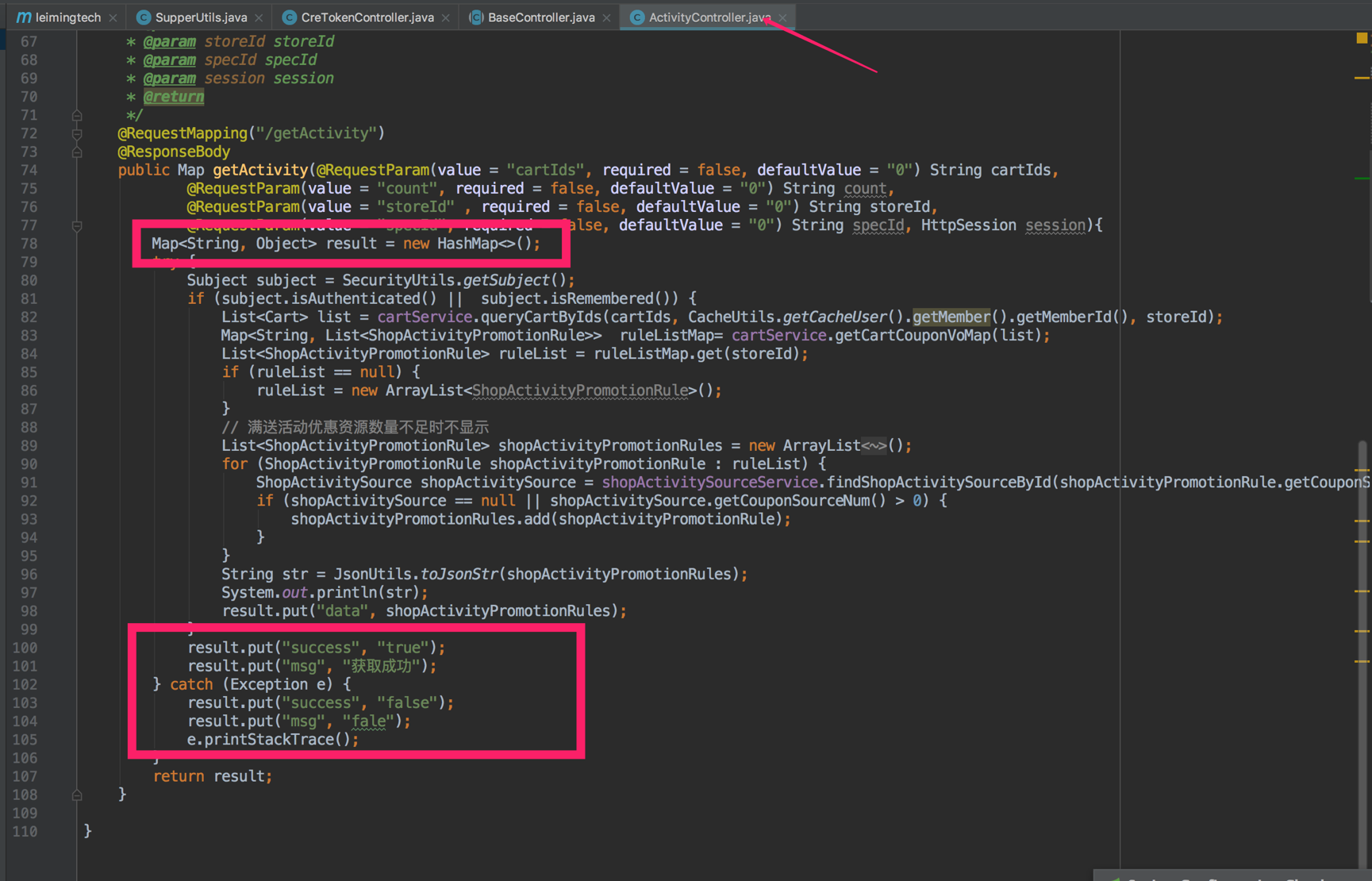The width and height of the screenshot is (1372, 881).
Task: Click the yellow inspection status indicator
Action: click(1362, 37)
